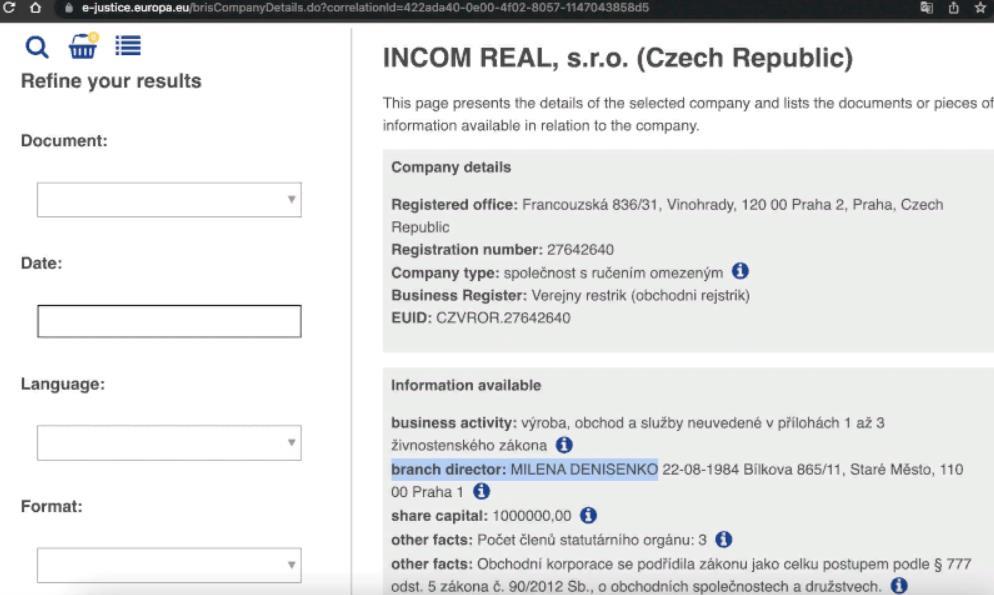Open the Language dropdown
This screenshot has width=994, height=595.
169,443
